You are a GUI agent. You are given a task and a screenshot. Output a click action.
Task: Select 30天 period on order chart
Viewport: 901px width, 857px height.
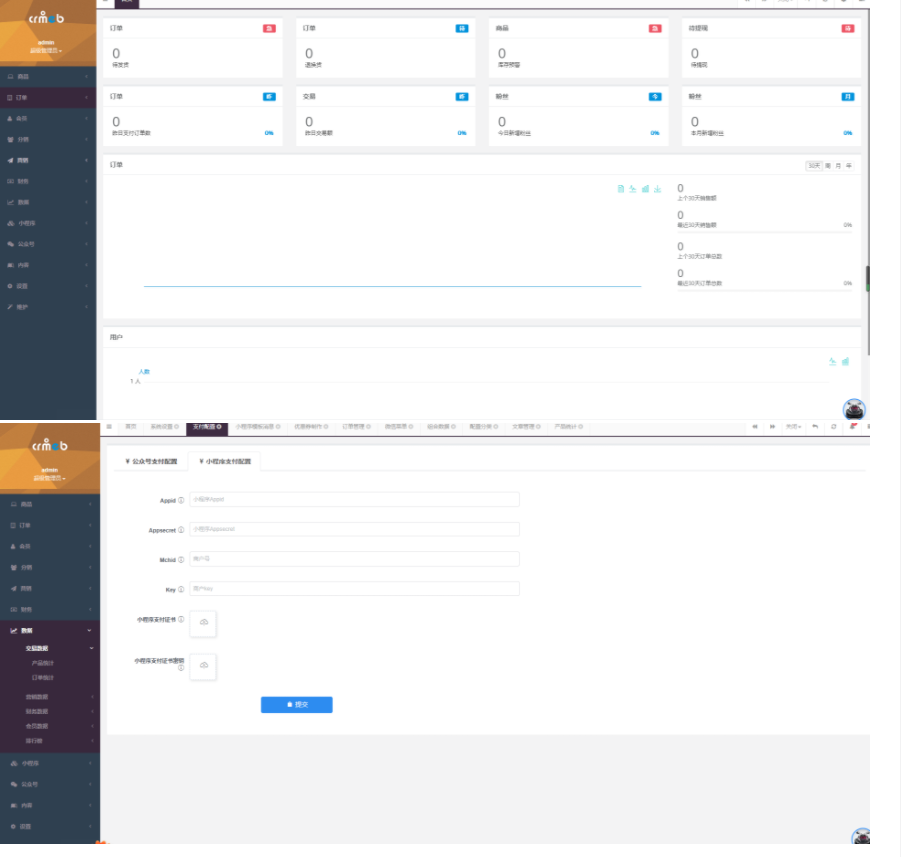(814, 166)
